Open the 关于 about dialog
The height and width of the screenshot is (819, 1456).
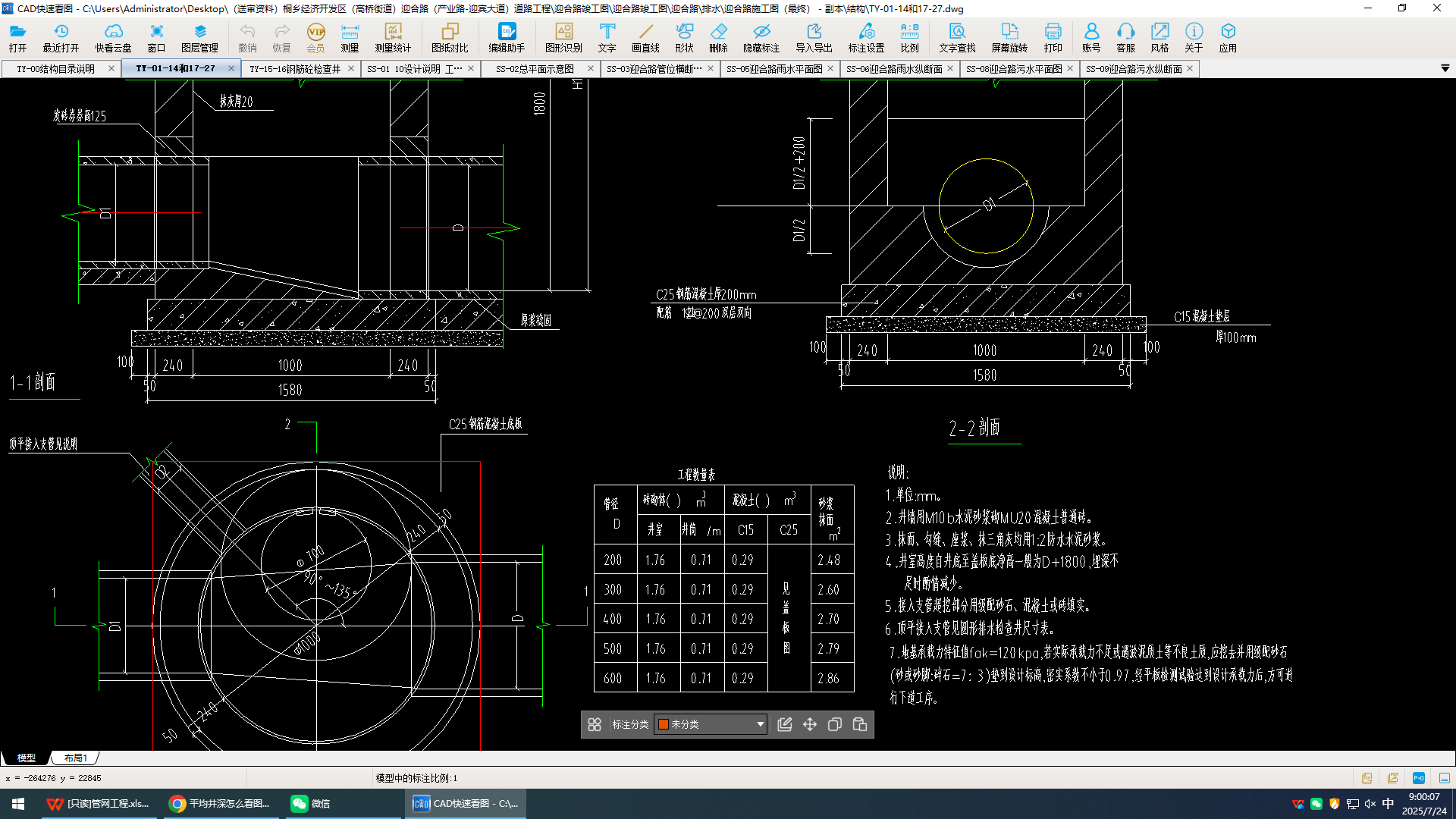tap(1194, 38)
